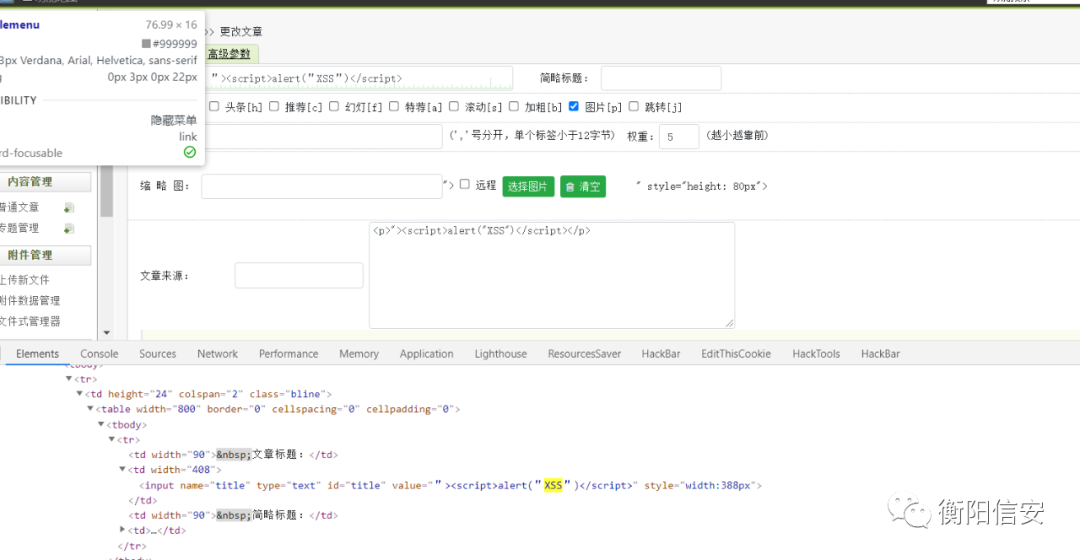The height and width of the screenshot is (560, 1080).
Task: Expand the collapsed <td>…</td> node
Action: point(123,530)
